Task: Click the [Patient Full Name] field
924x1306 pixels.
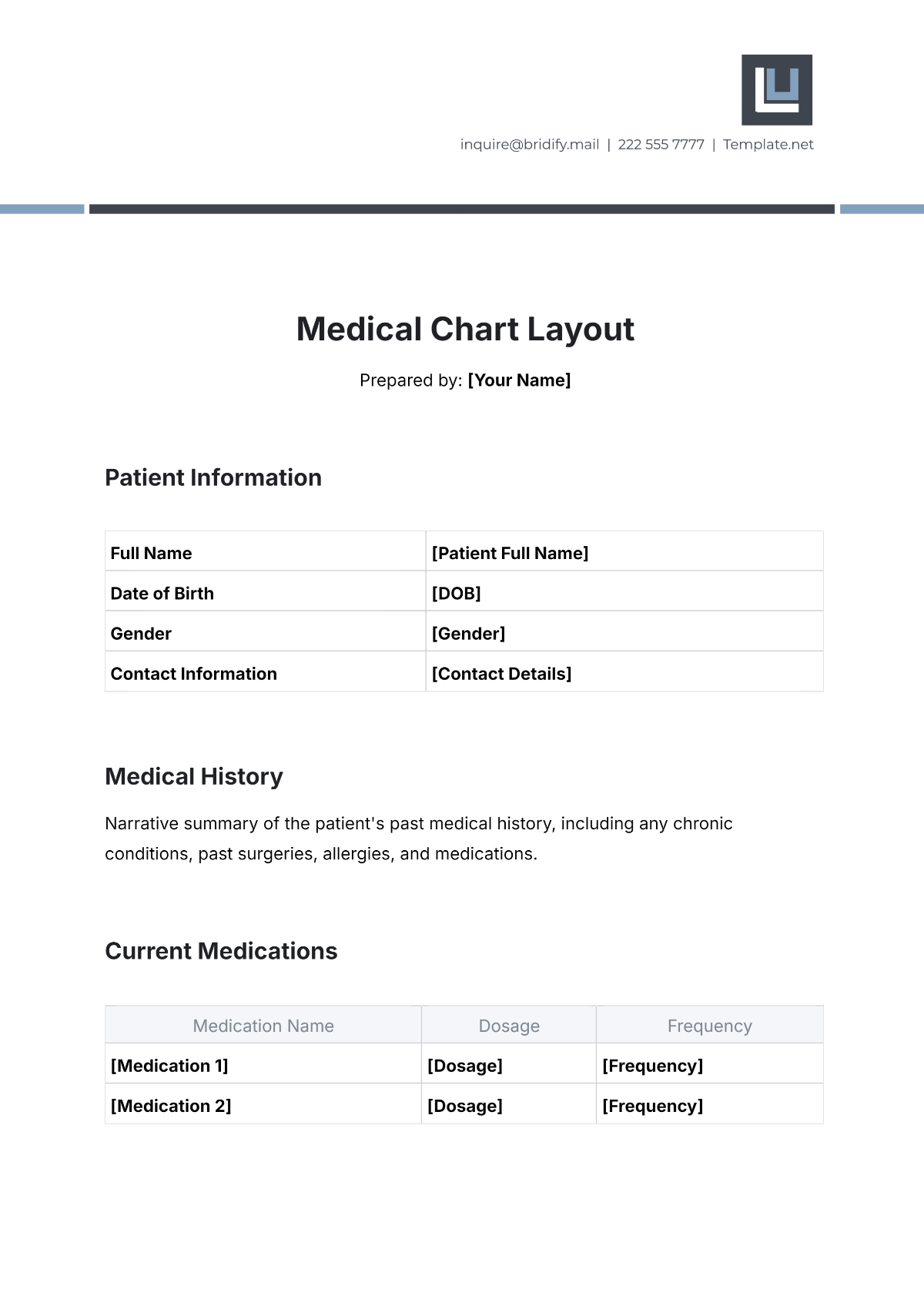Action: tap(510, 553)
